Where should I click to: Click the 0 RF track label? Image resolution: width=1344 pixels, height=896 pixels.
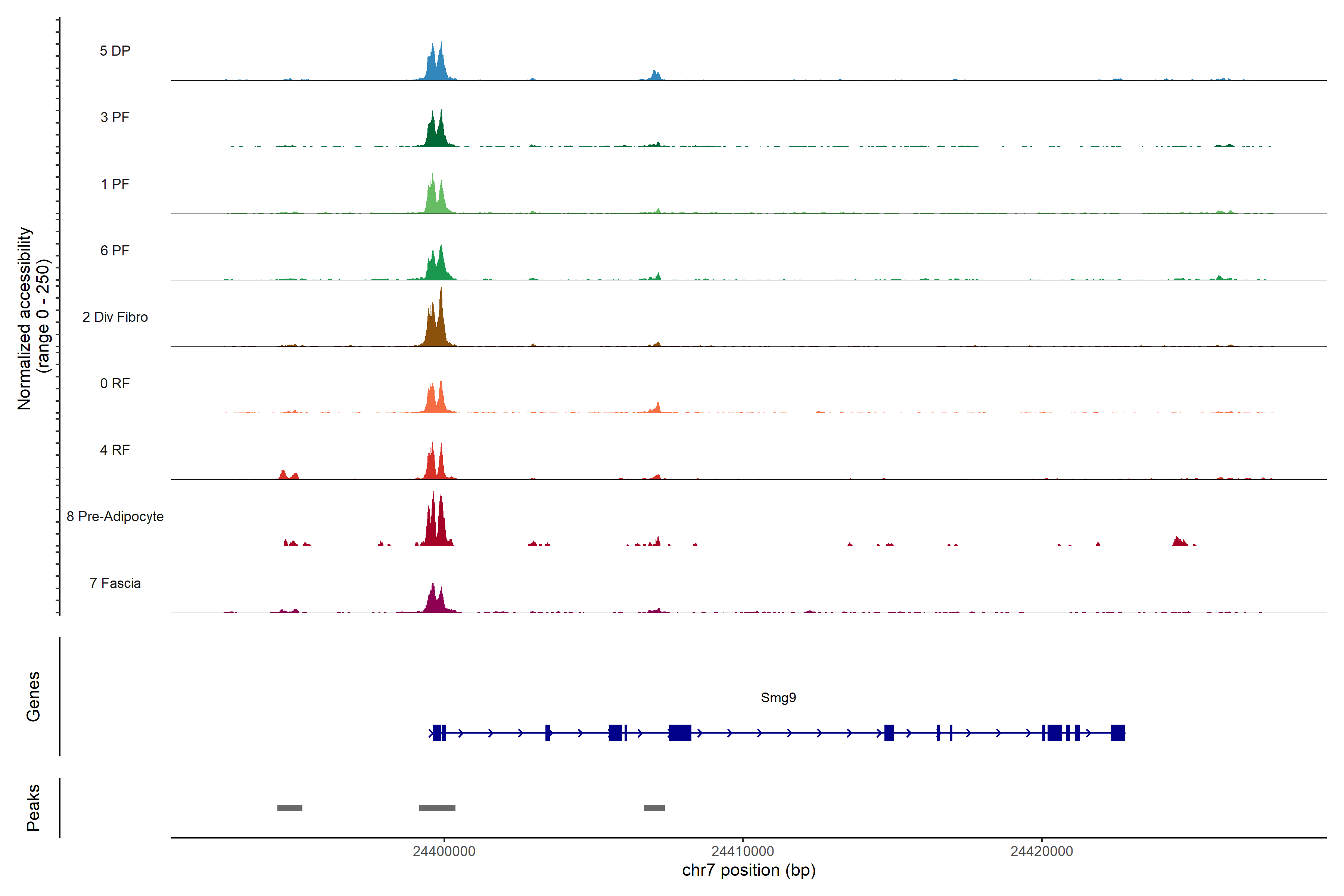point(115,383)
